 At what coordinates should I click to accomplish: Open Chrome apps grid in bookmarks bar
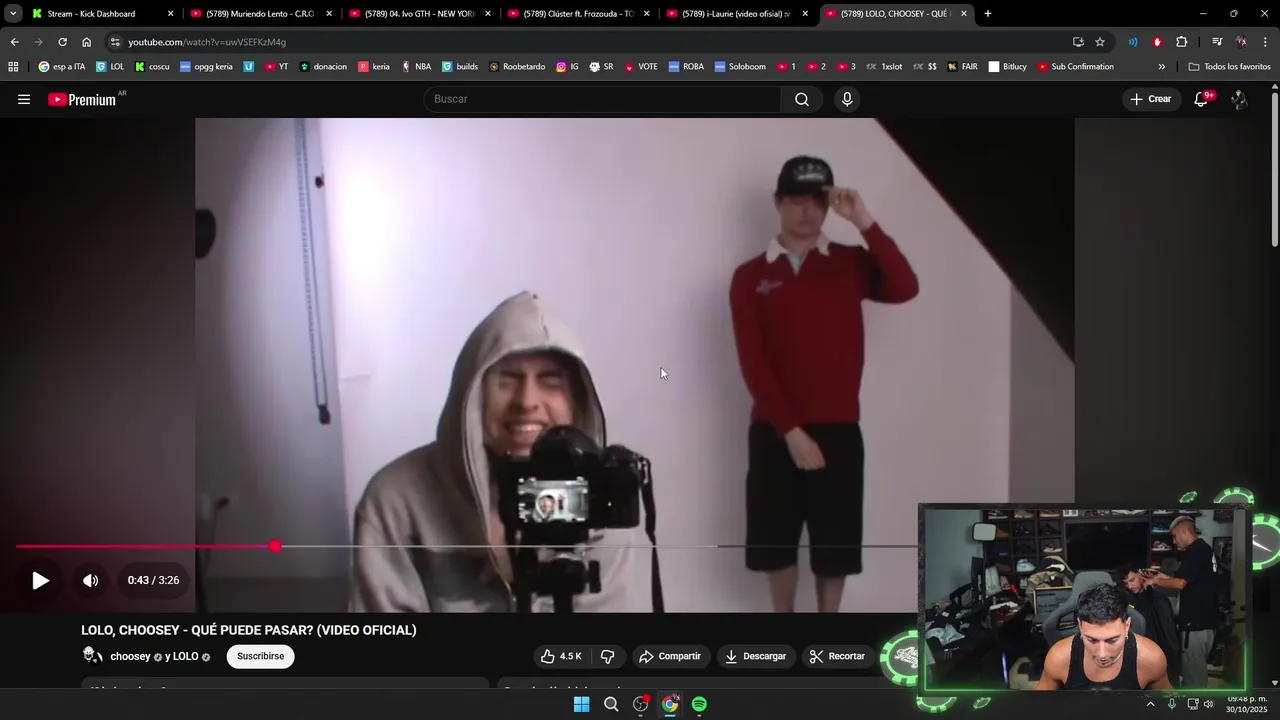click(13, 67)
